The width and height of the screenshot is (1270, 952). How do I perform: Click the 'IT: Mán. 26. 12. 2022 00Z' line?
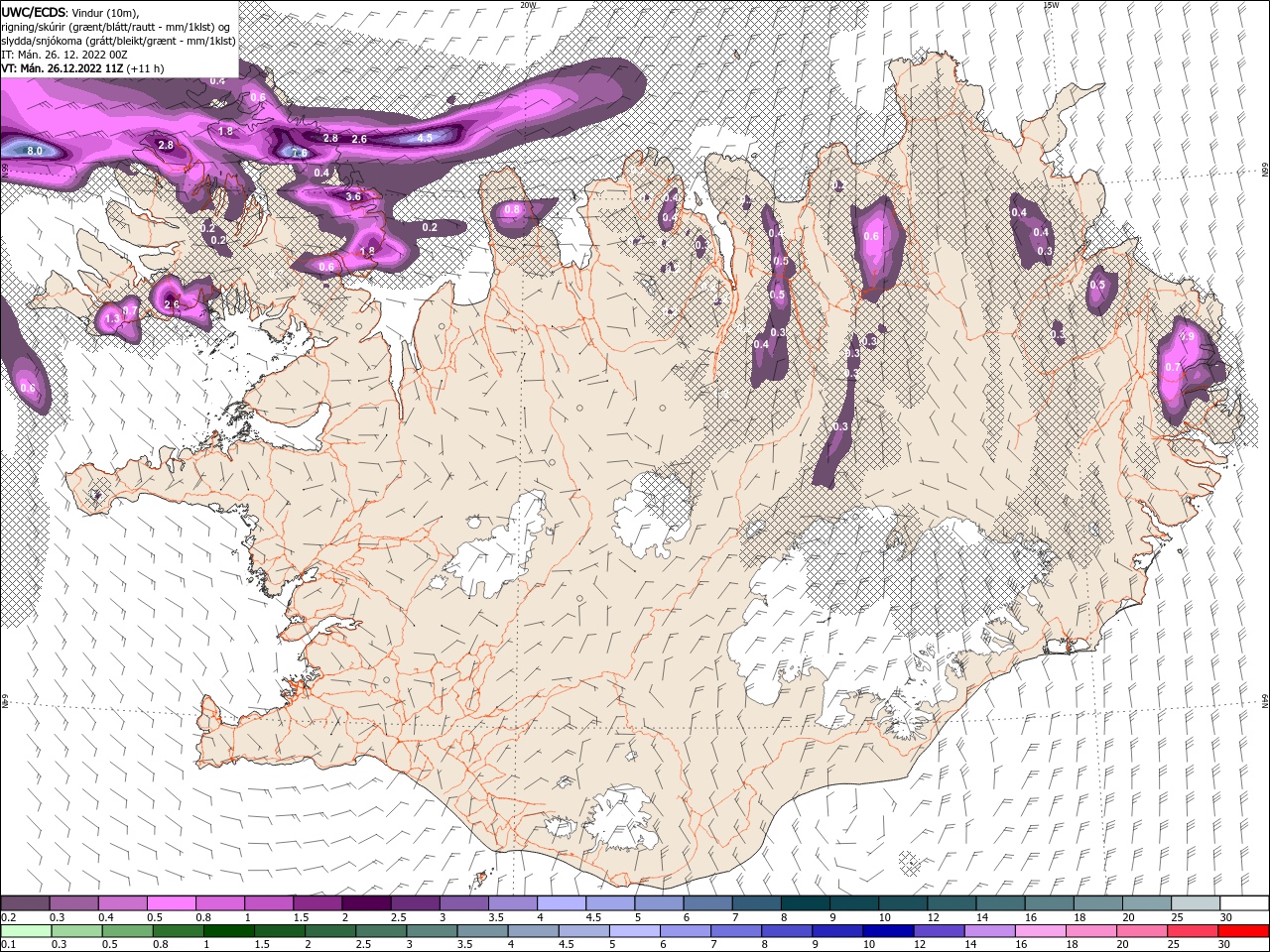[x=63, y=54]
